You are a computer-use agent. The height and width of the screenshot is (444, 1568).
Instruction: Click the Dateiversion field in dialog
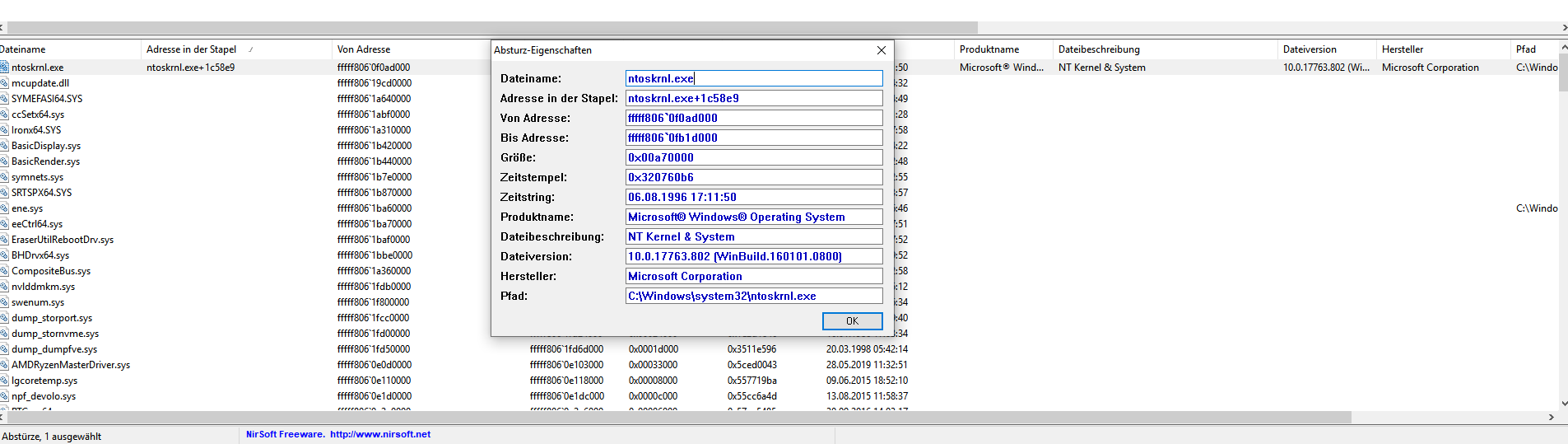(754, 256)
